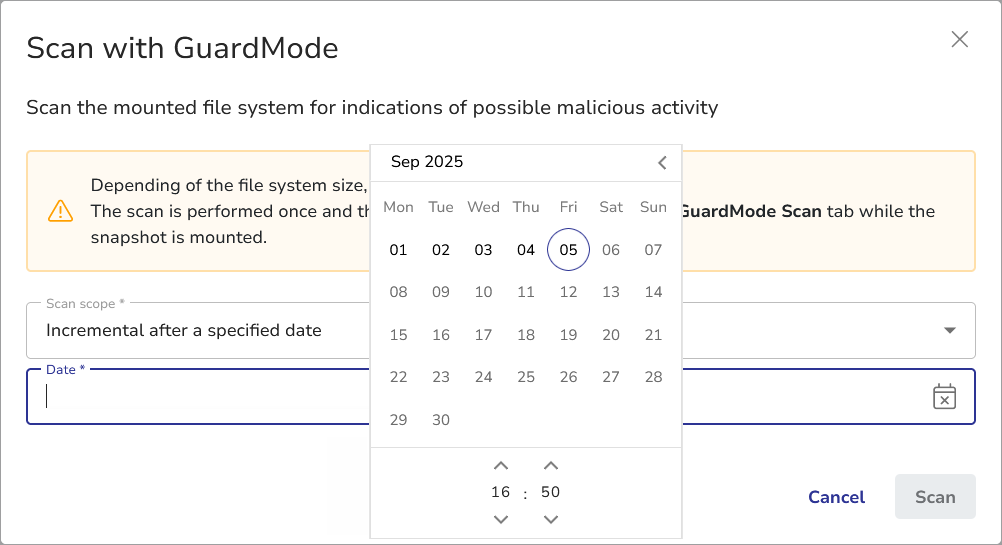Image resolution: width=1002 pixels, height=545 pixels.
Task: Increase the minutes value with up arrow
Action: (x=550, y=466)
